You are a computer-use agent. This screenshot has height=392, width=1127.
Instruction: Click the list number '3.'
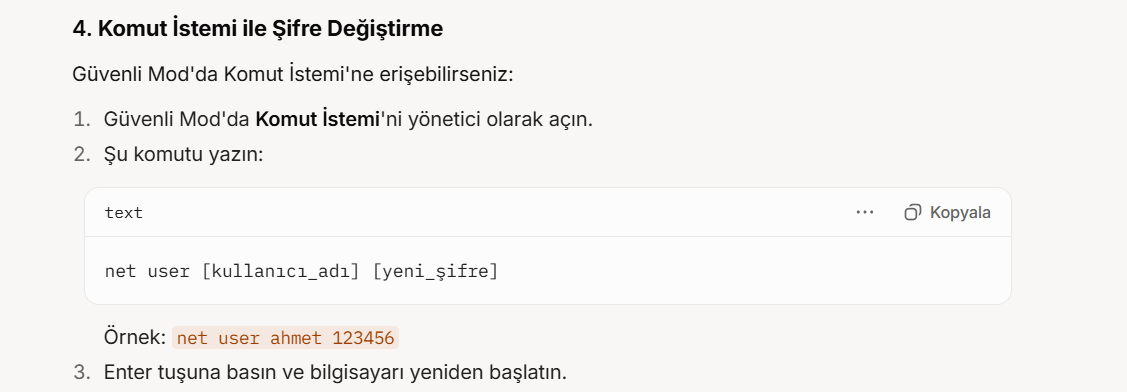pyautogui.click(x=82, y=373)
